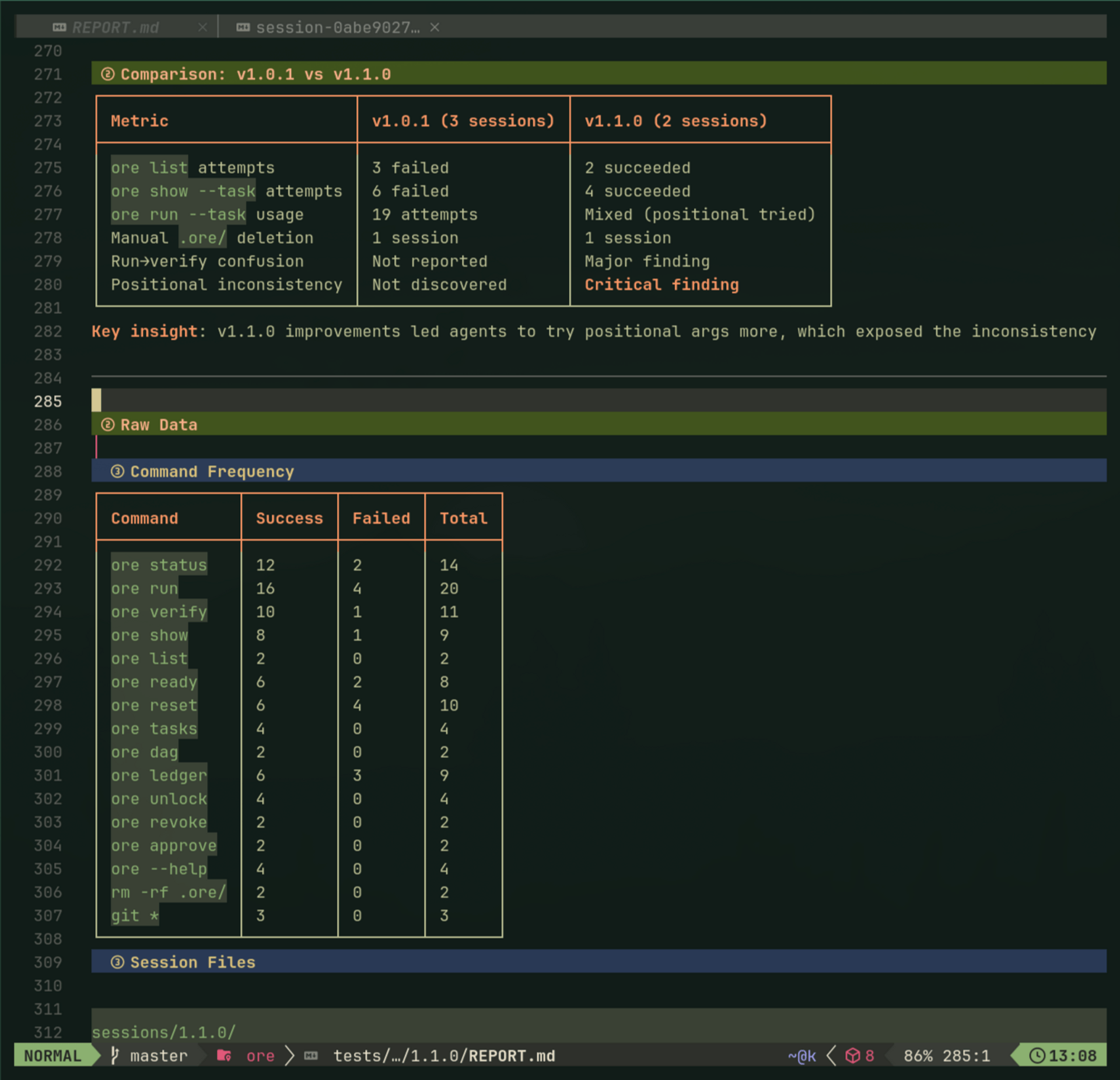Click the markdown file icon in the breadcrumb path
The width and height of the screenshot is (1120, 1080).
point(311,1056)
